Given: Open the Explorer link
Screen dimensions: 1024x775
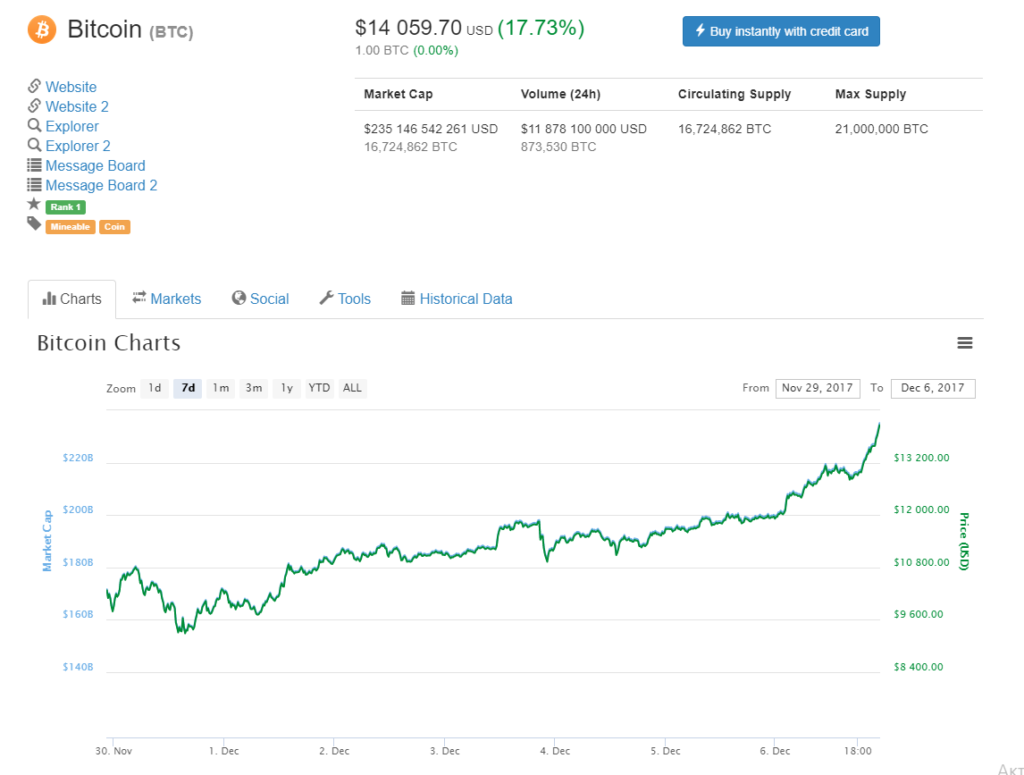Looking at the screenshot, I should [x=72, y=126].
